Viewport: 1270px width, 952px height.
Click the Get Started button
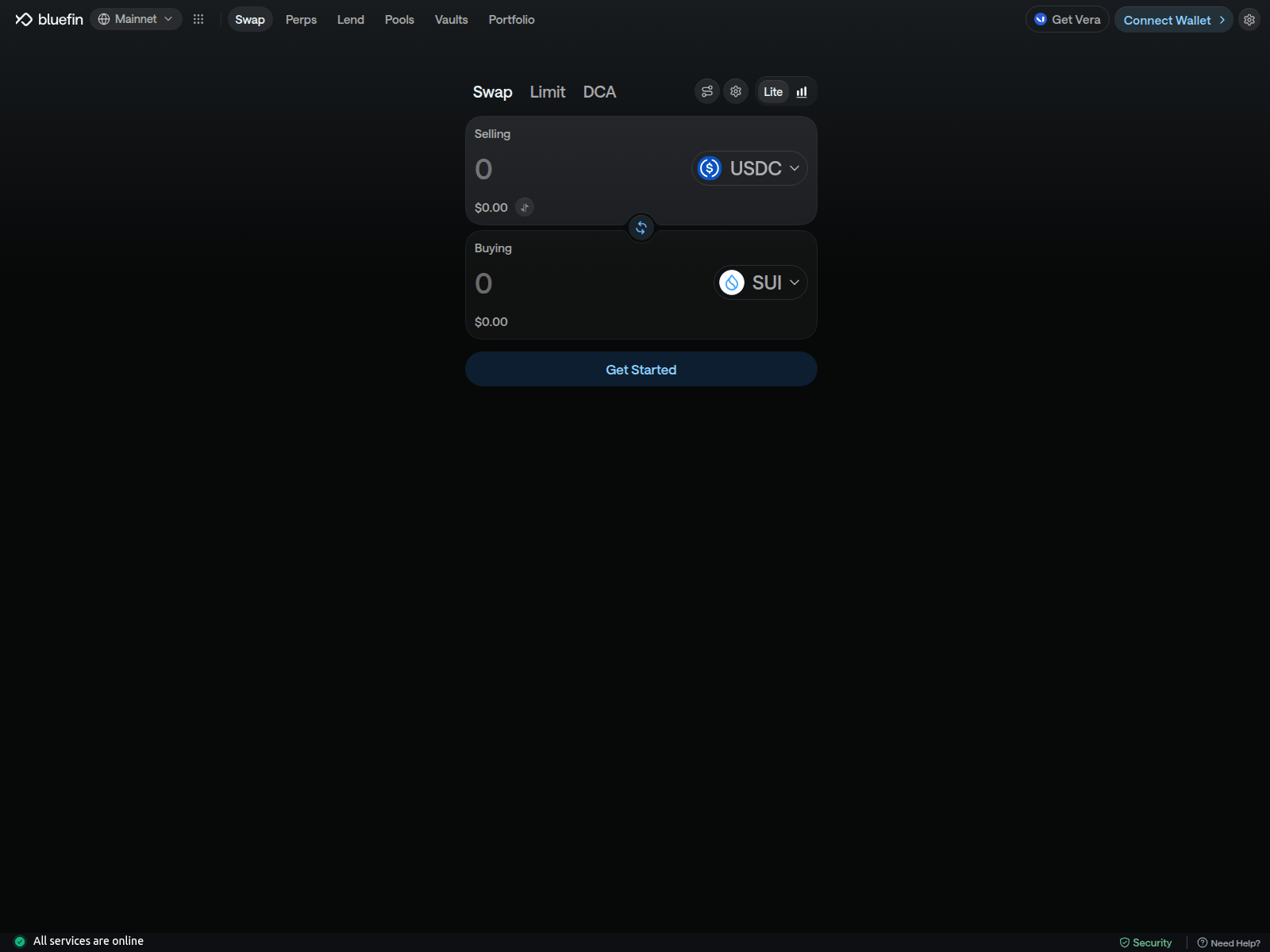(x=641, y=370)
